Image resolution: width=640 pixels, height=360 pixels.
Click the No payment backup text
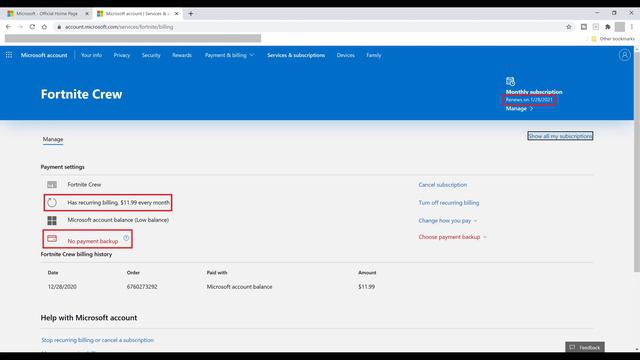coord(93,241)
